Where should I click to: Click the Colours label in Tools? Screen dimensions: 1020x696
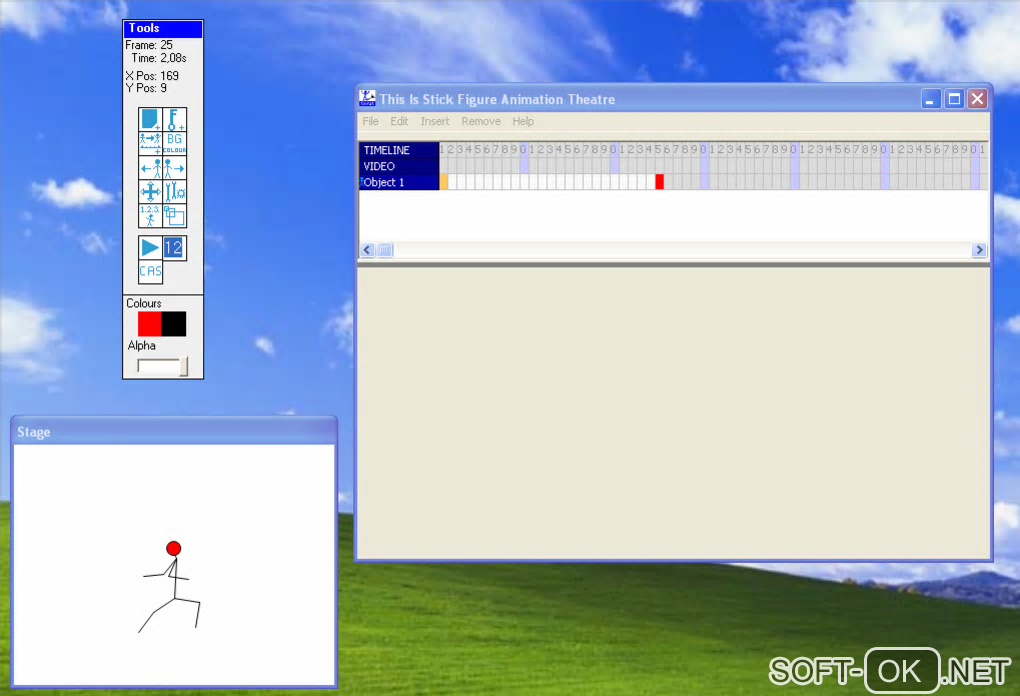pyautogui.click(x=144, y=303)
